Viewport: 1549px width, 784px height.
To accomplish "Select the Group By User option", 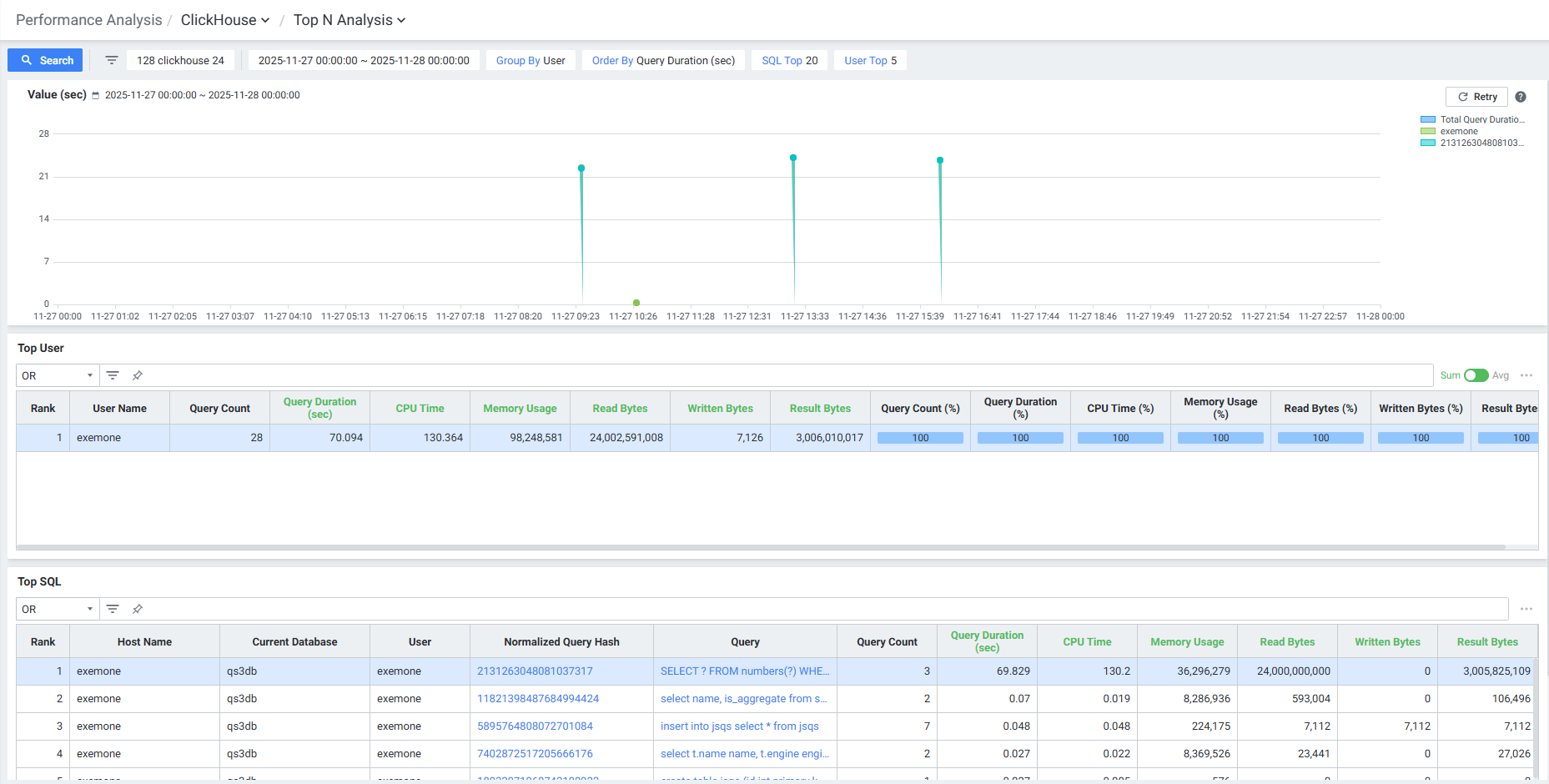I will point(531,60).
